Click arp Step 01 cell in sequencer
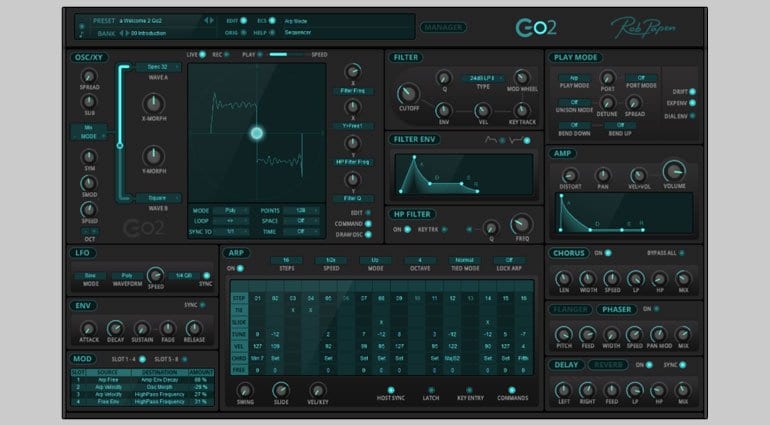770x425 pixels. coord(257,298)
